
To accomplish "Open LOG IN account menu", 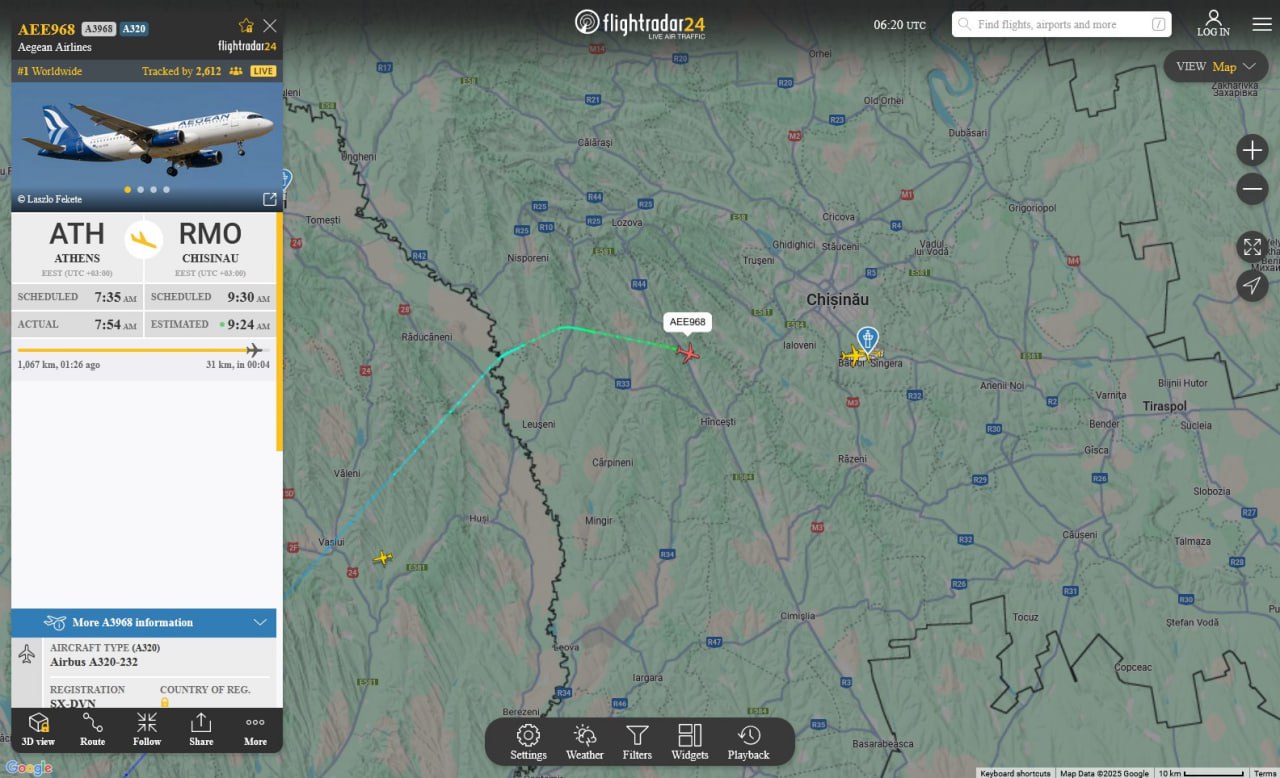I will pyautogui.click(x=1213, y=24).
